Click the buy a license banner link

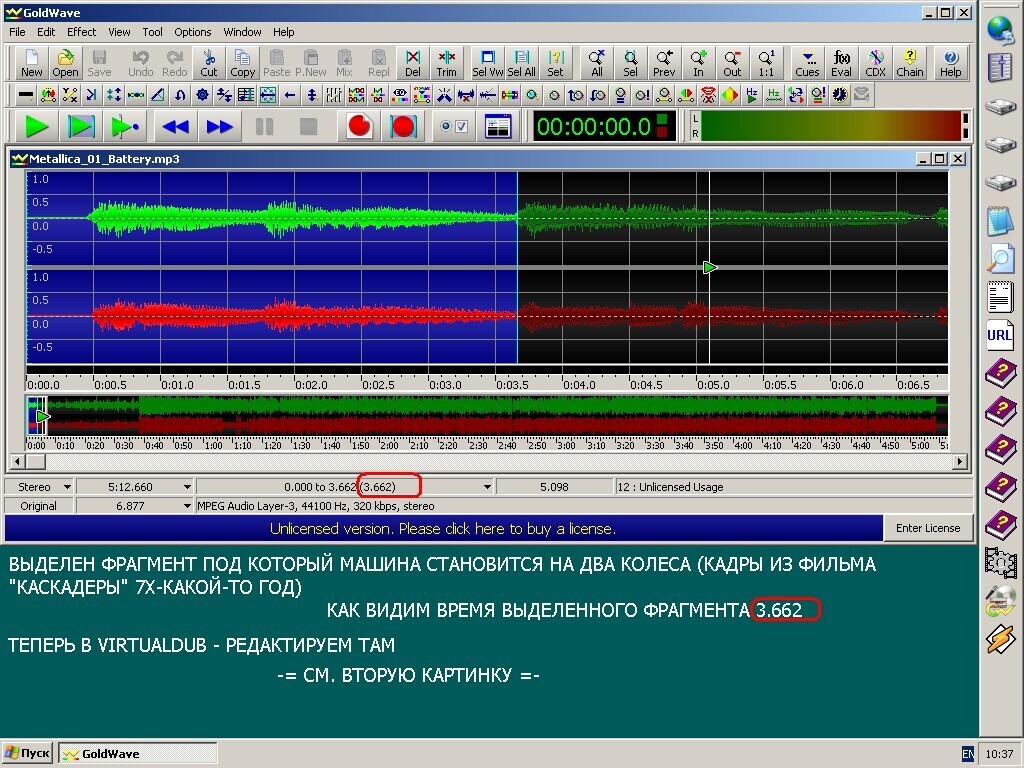(x=443, y=528)
